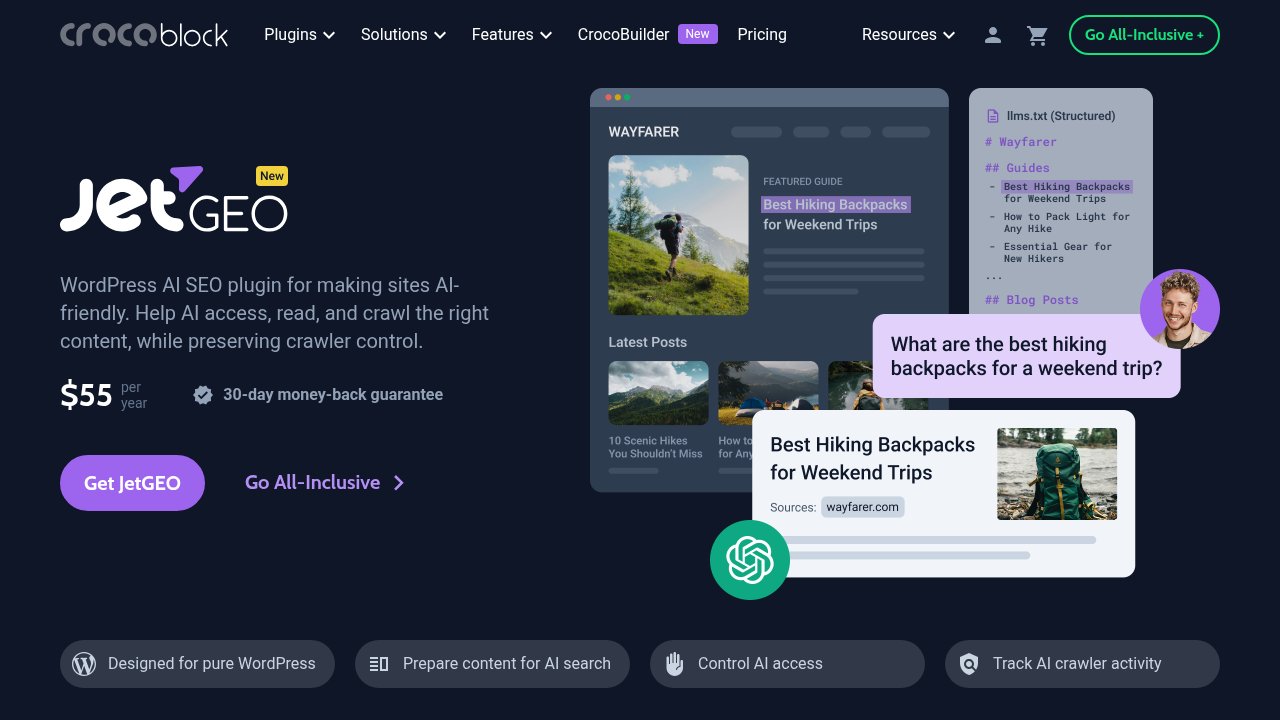Expand the Plugins dropdown menu

(x=300, y=35)
